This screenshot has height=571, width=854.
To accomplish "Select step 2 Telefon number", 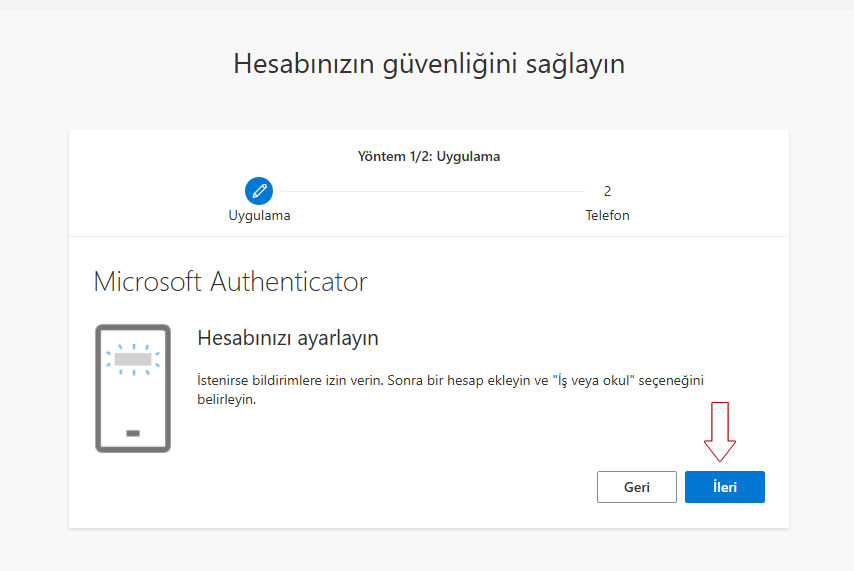I will pyautogui.click(x=607, y=191).
